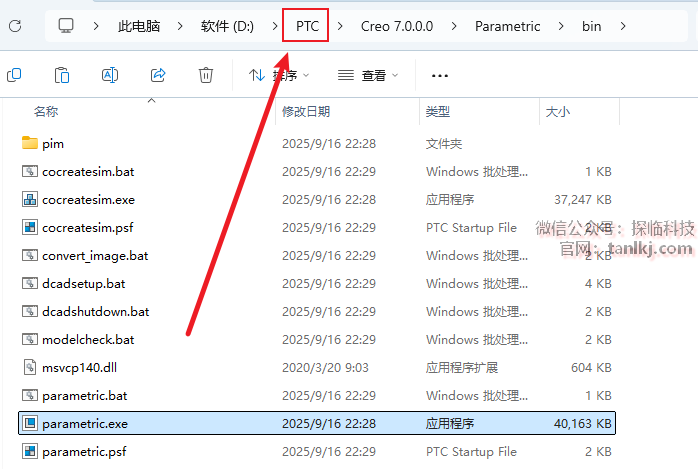Screen dimensions: 698x469
Task: Go to 软件 (D:) drive breadcrumb
Action: (x=227, y=26)
